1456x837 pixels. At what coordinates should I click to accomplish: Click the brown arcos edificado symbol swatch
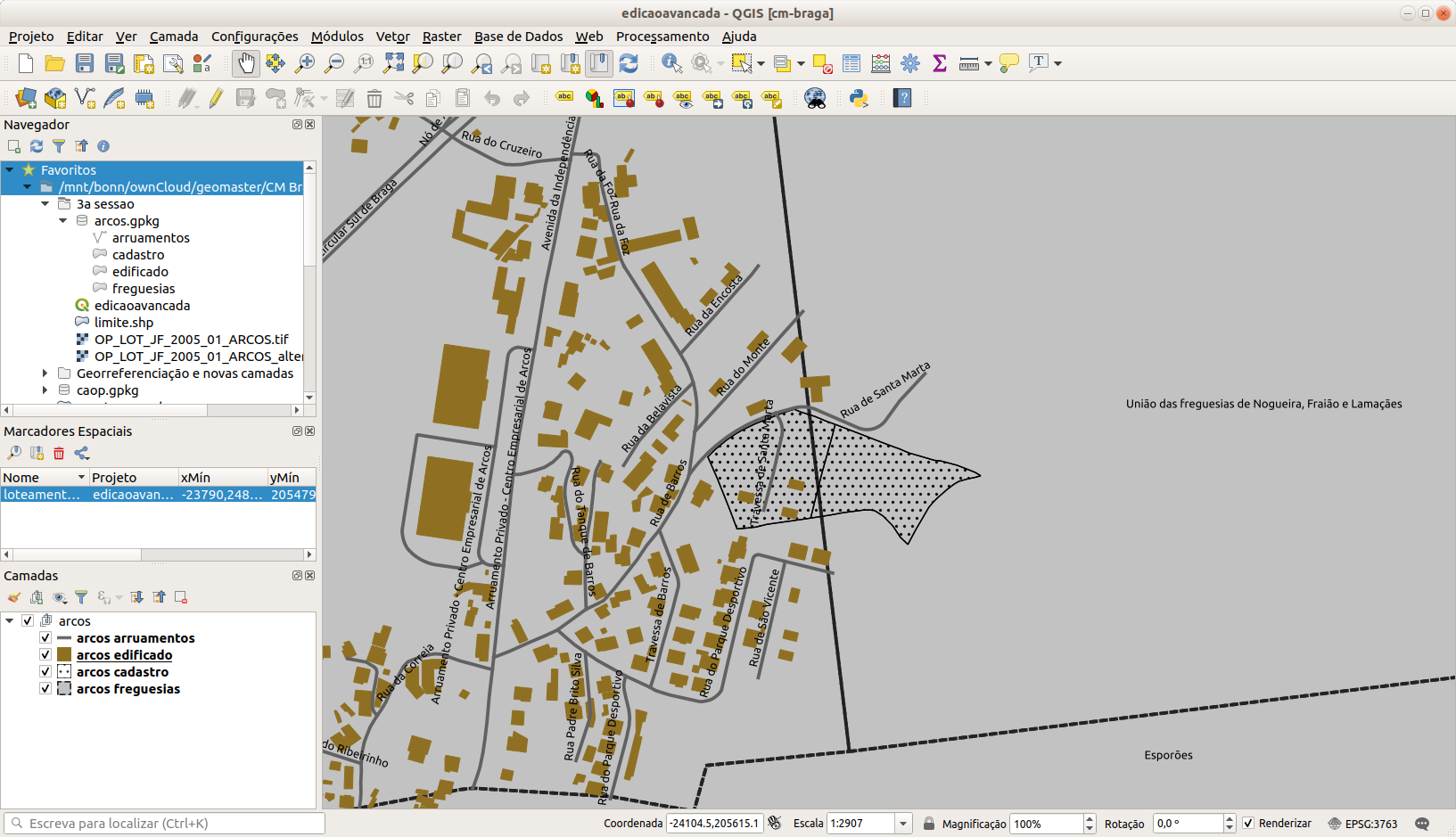pyautogui.click(x=64, y=655)
